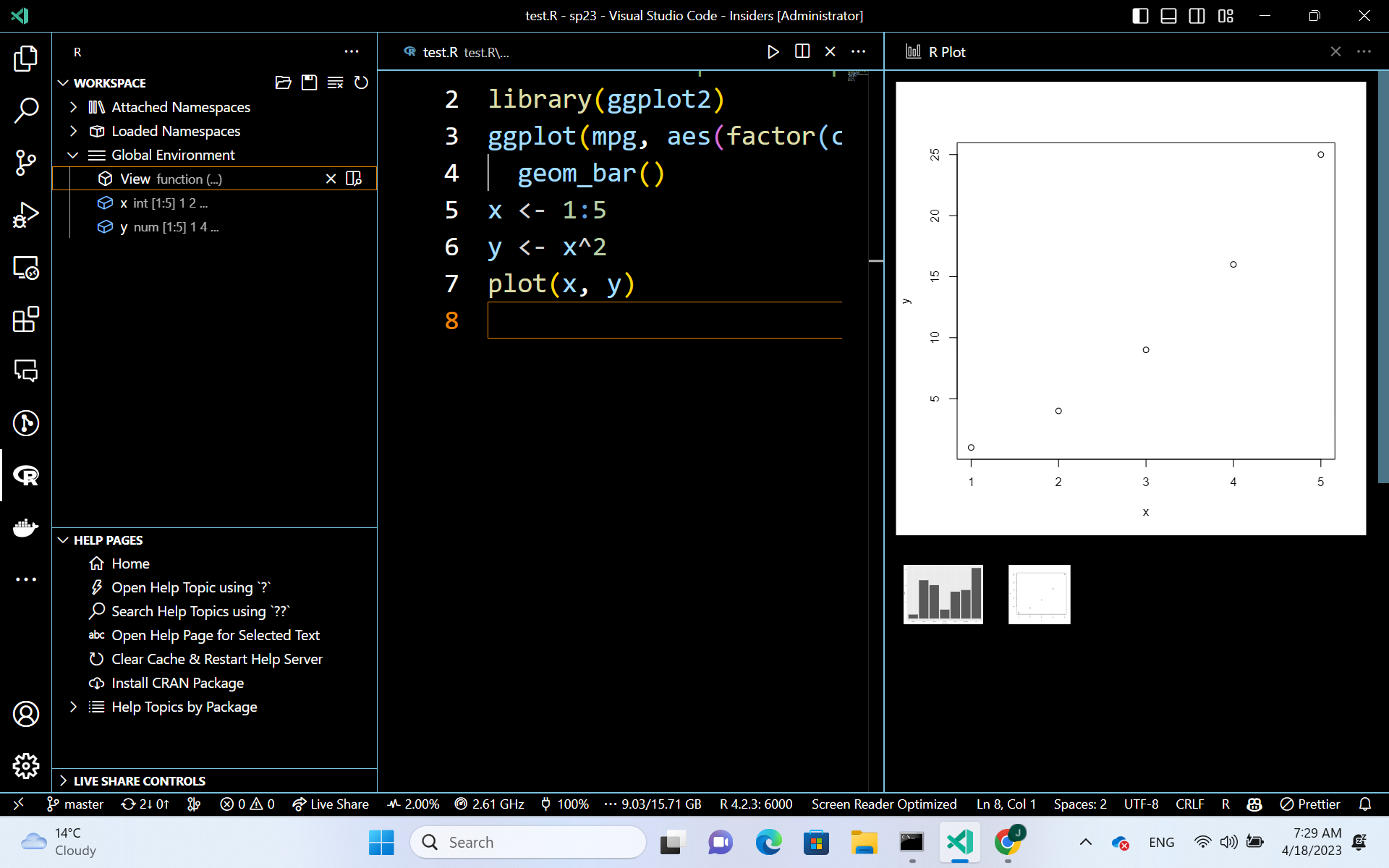Clear the workspace environment list icon
The image size is (1389, 868).
tap(335, 82)
